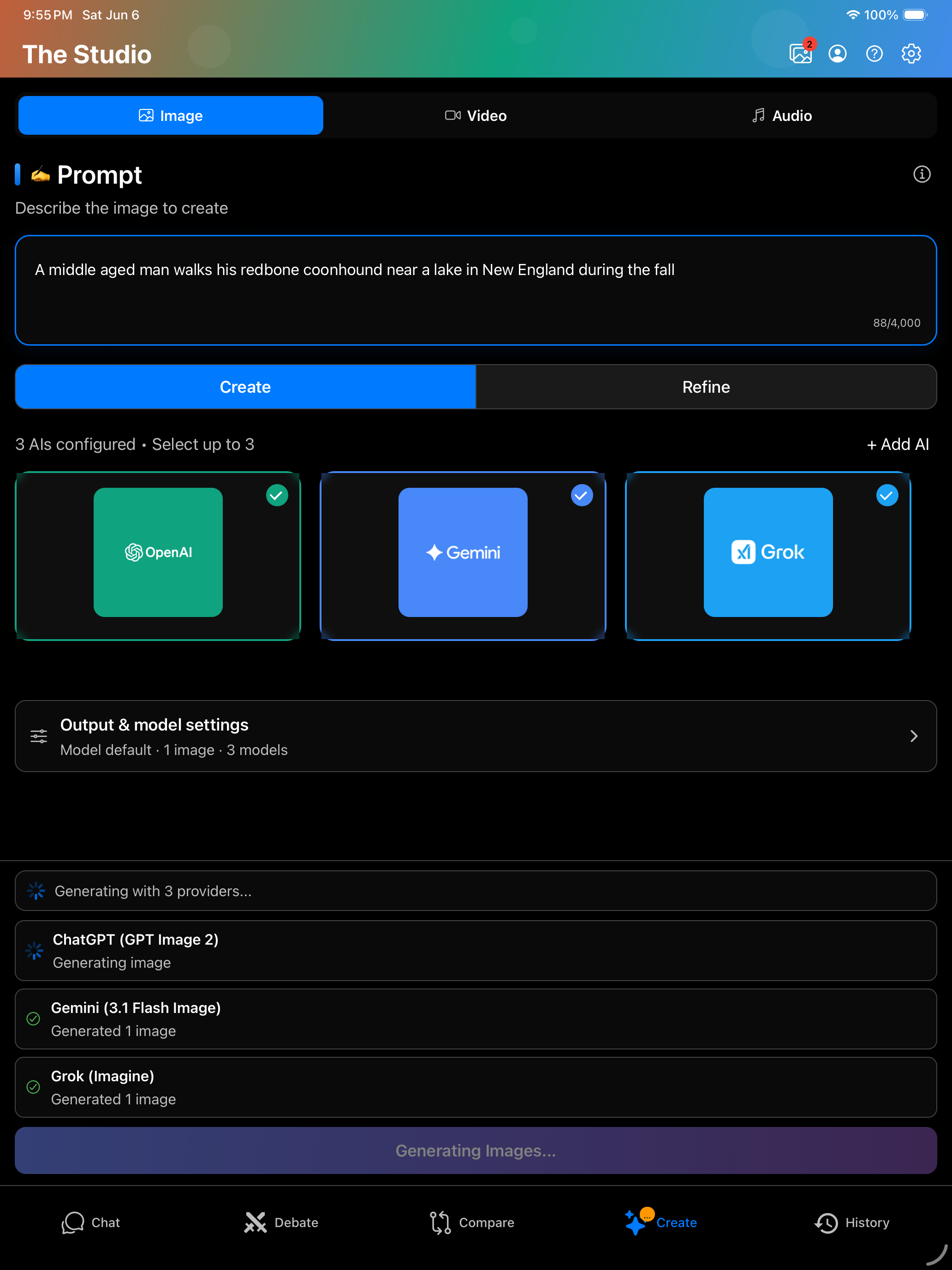Show prompt info via the info icon
Viewport: 952px width, 1270px height.
click(922, 174)
